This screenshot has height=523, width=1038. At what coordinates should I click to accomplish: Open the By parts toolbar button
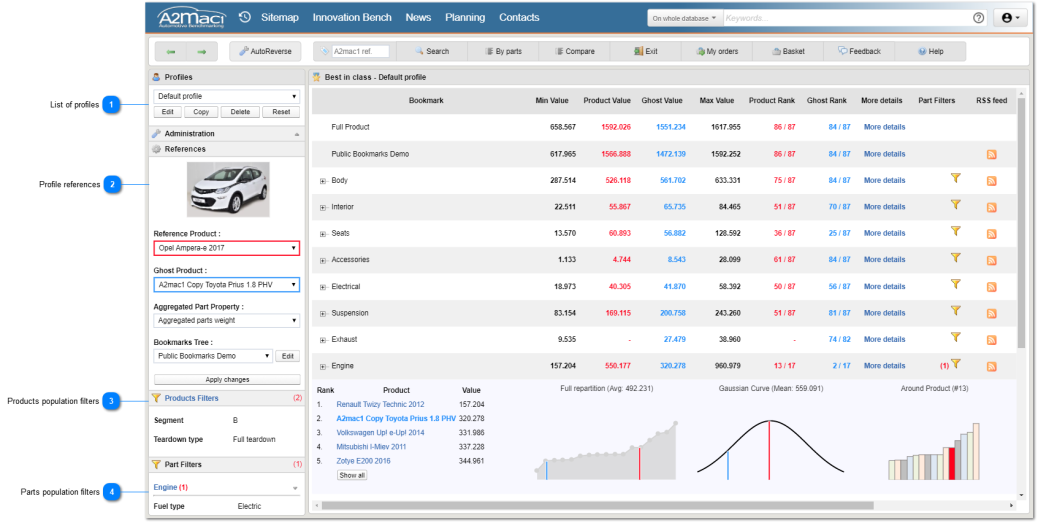pos(503,51)
